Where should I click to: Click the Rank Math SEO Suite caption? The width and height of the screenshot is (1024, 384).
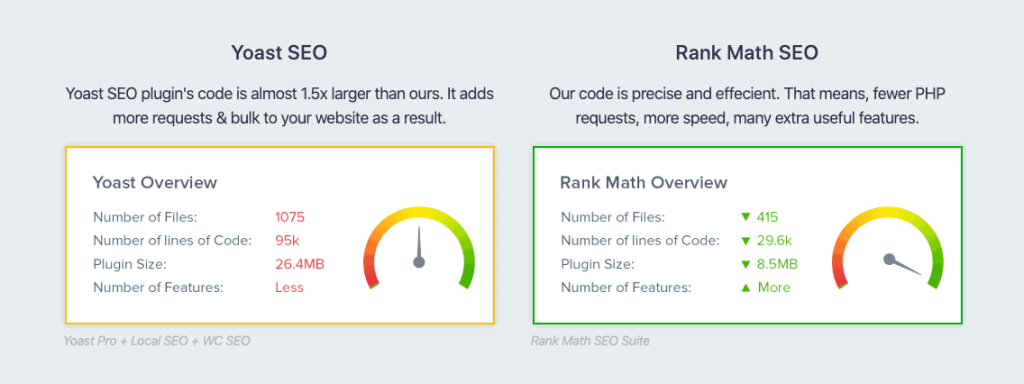tap(590, 341)
